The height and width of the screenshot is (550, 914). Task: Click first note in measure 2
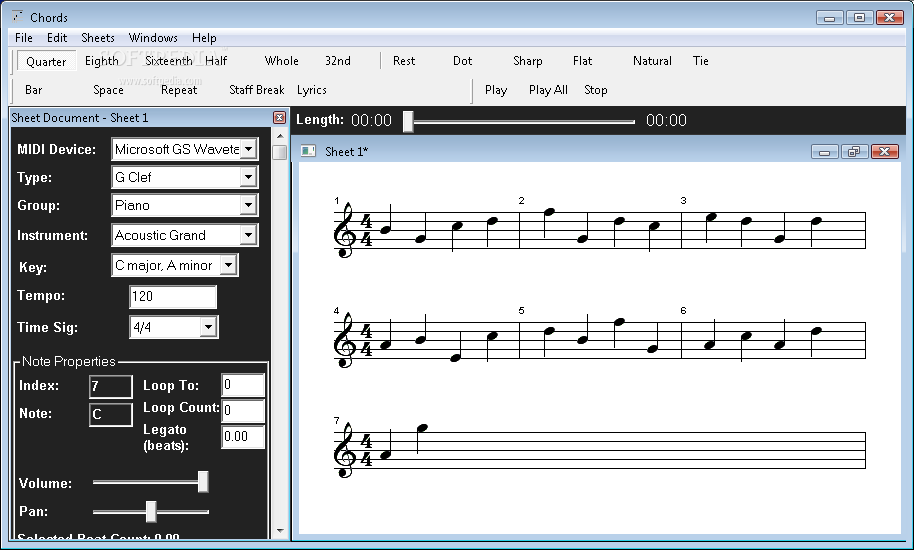click(549, 212)
